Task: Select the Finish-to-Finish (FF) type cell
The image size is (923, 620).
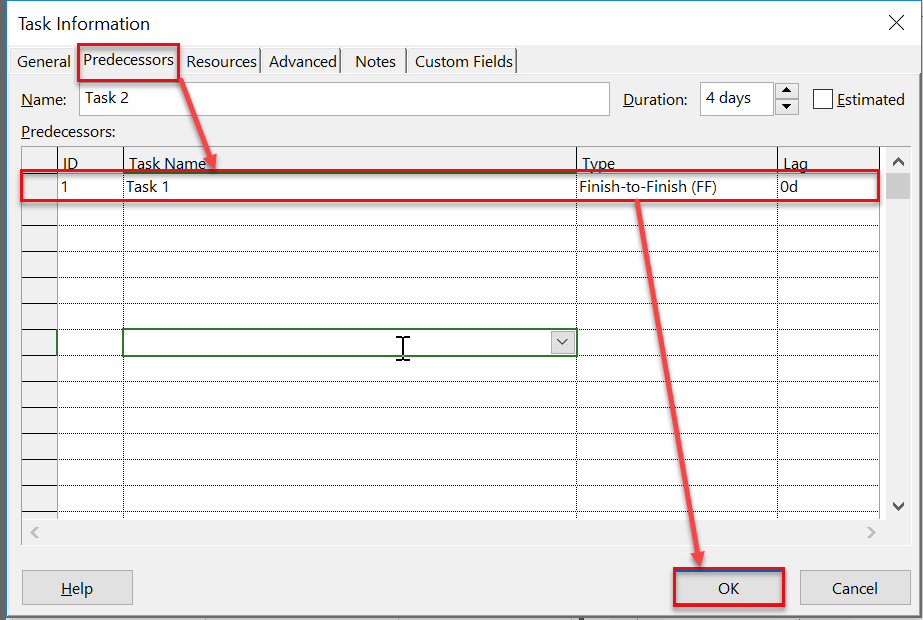Action: coord(676,187)
